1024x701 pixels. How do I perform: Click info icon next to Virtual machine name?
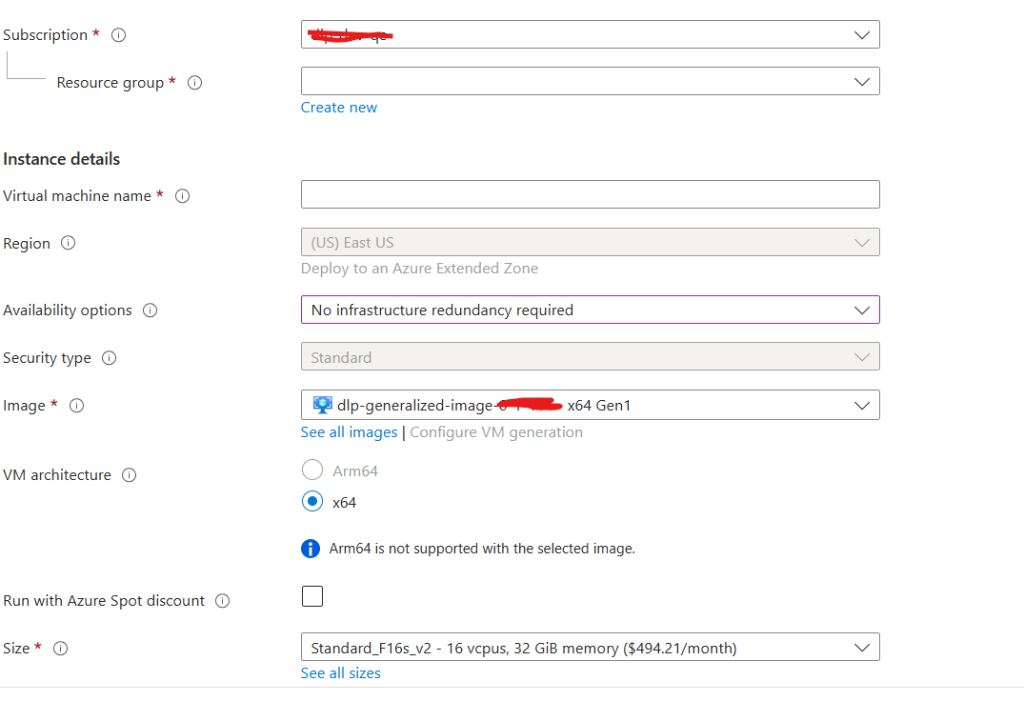[x=182, y=196]
